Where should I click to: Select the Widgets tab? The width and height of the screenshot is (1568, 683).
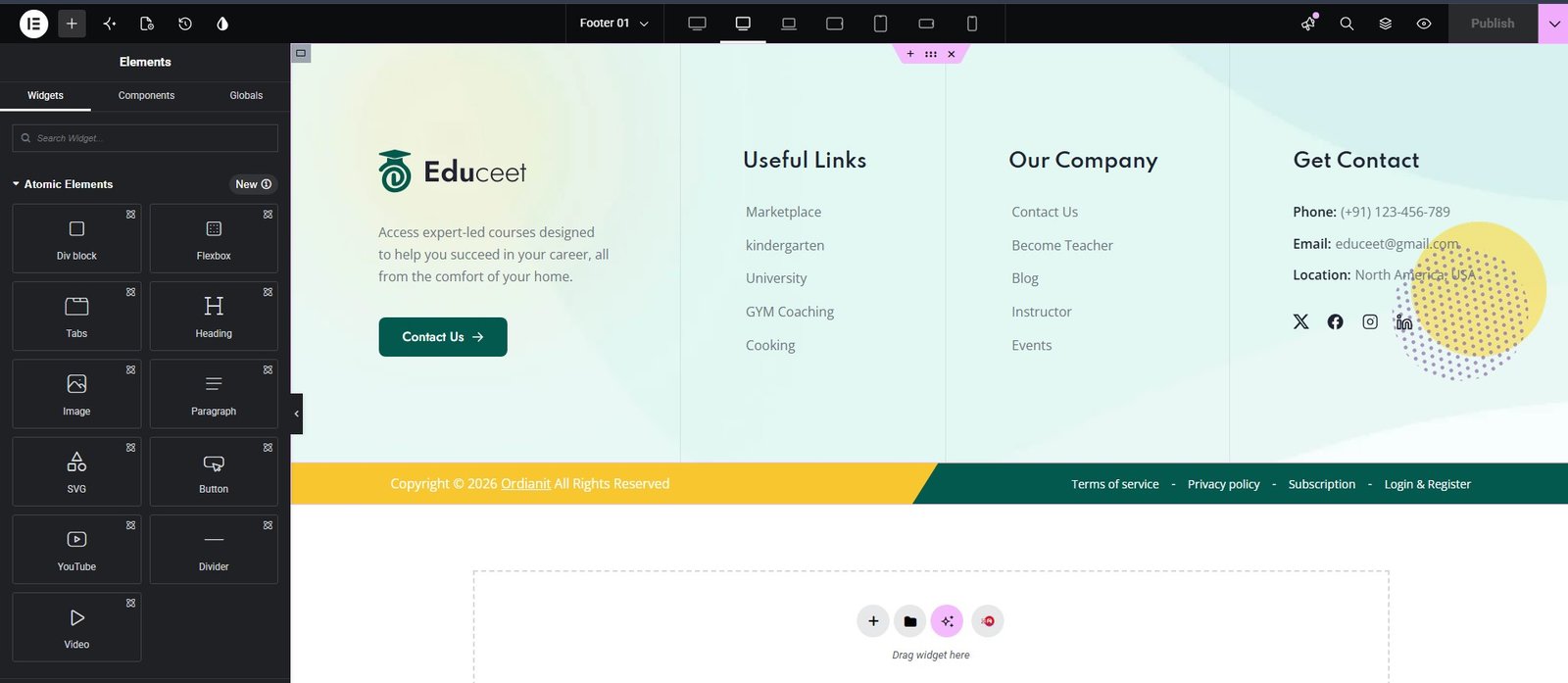[45, 95]
